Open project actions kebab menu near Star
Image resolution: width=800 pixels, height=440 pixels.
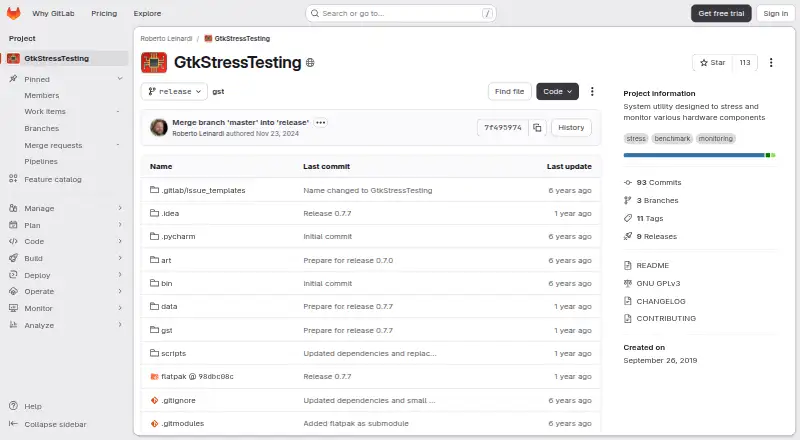tap(771, 63)
